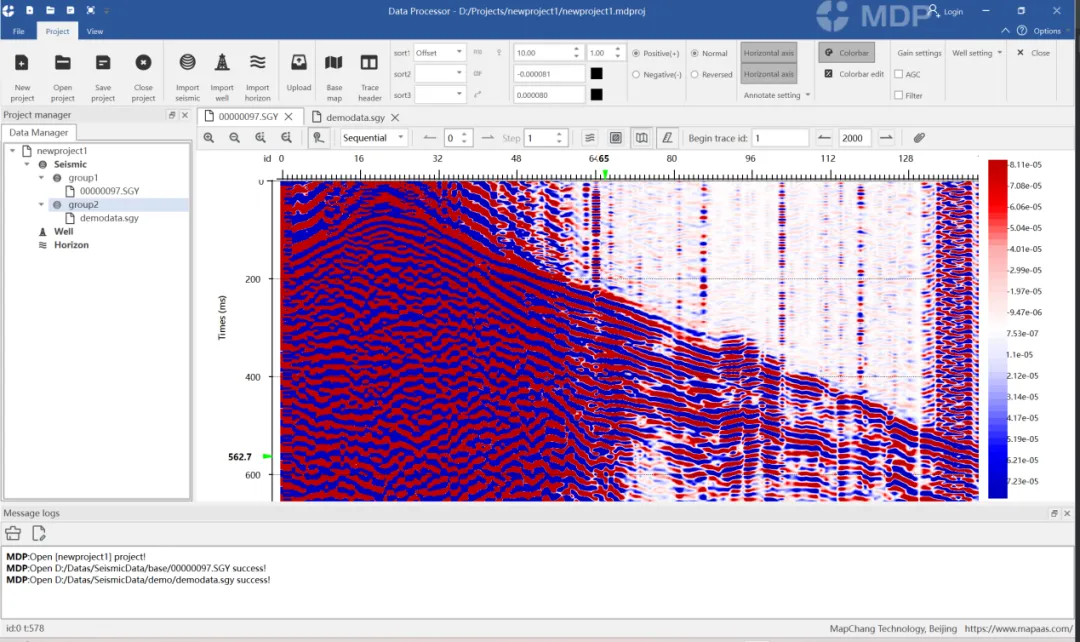Collapse the group1 tree node
Image resolution: width=1080 pixels, height=642 pixels.
tap(40, 178)
